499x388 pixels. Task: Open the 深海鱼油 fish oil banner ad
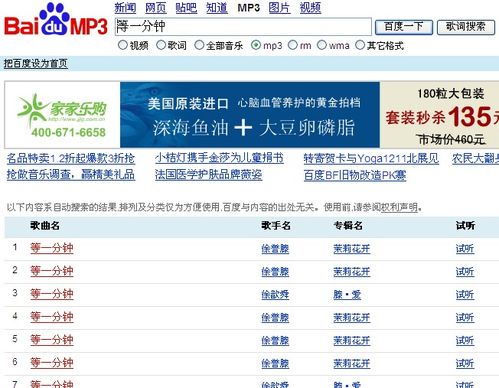point(250,115)
